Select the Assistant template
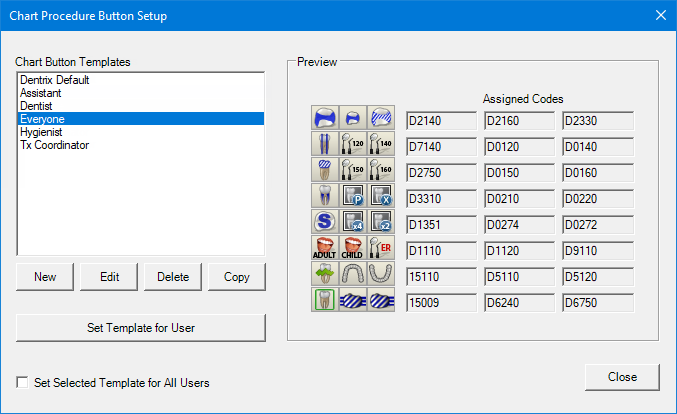The width and height of the screenshot is (677, 414). [x=141, y=93]
